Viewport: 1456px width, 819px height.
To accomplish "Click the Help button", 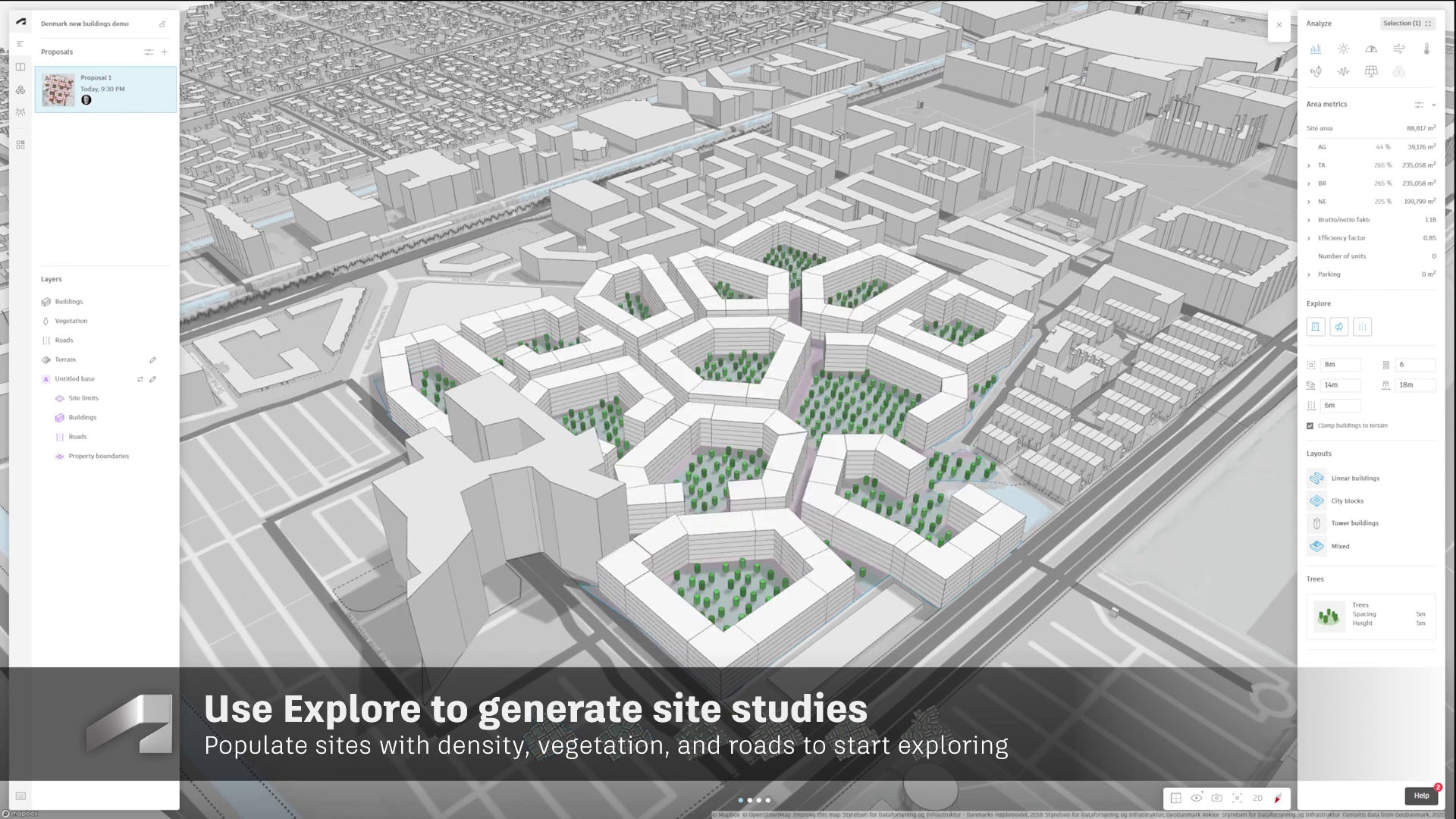I will coord(1421,795).
